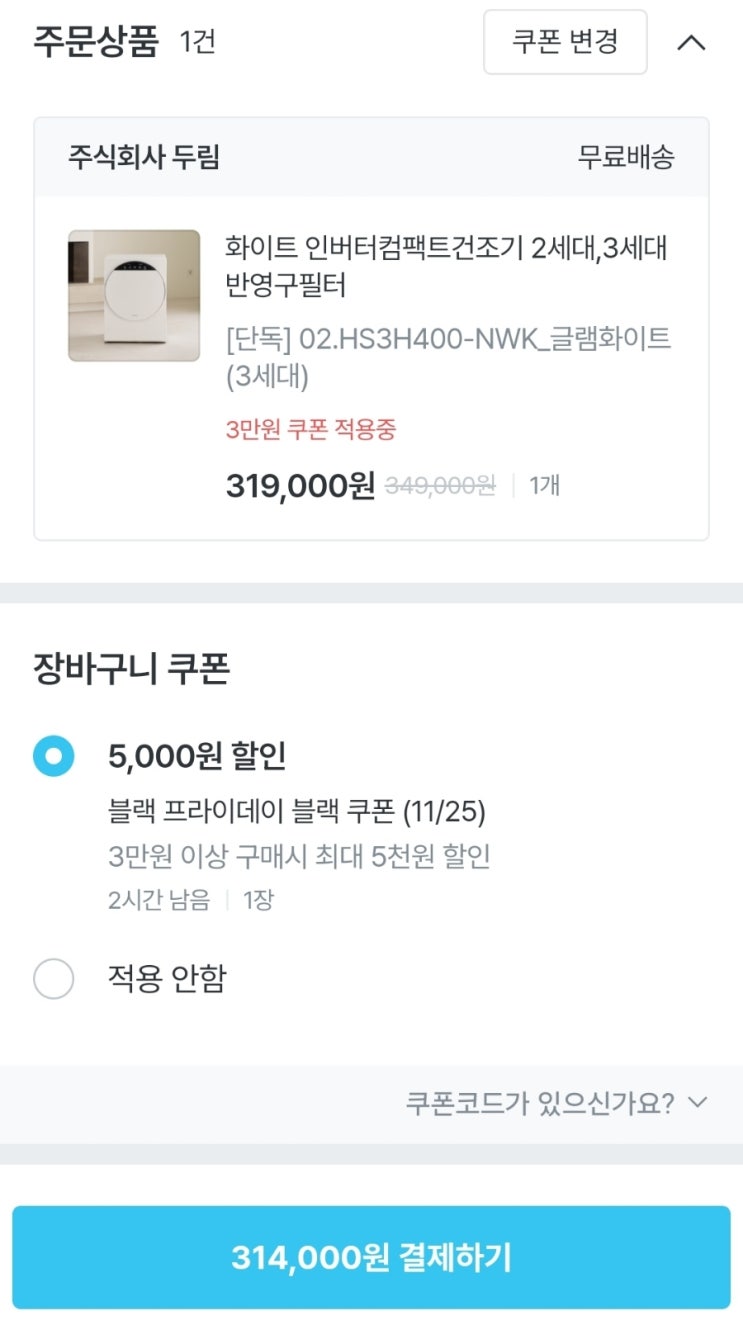Open the 화이트 인버터컴팩트건조기 product title
This screenshot has height=1320, width=743.
click(x=446, y=267)
